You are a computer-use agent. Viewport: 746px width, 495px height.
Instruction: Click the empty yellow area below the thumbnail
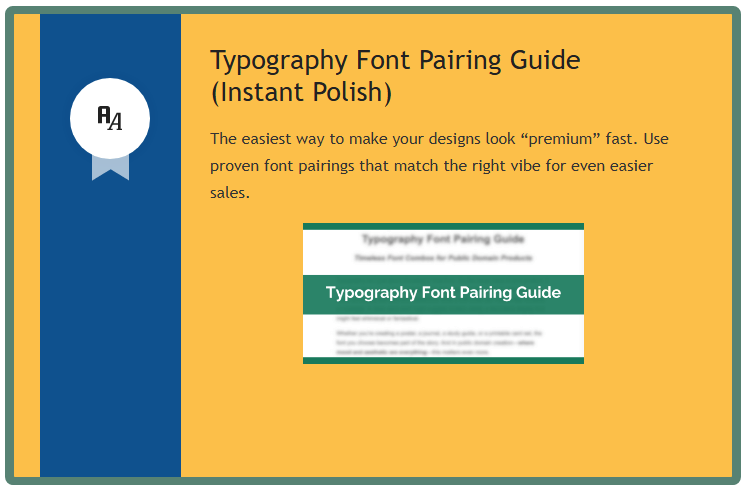(443, 420)
